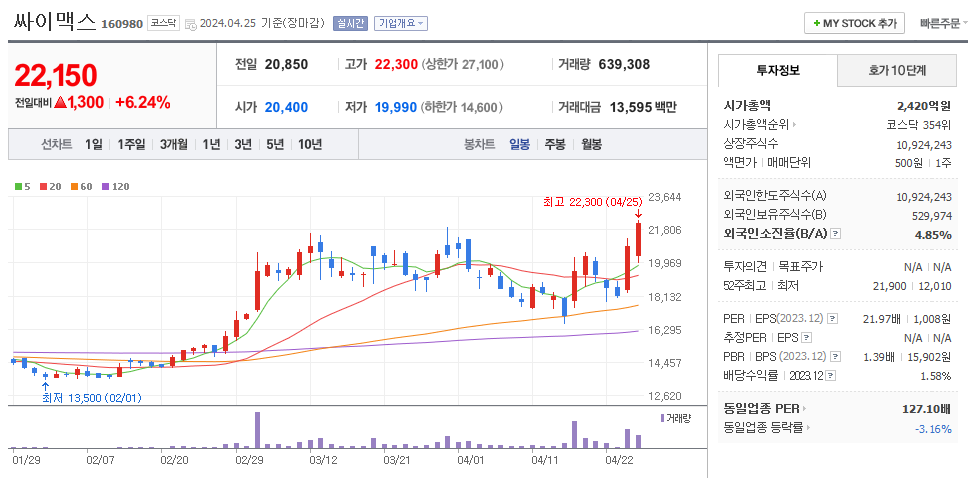The height and width of the screenshot is (478, 977).
Task: Select the 1주일 line chart period
Action: [x=131, y=145]
